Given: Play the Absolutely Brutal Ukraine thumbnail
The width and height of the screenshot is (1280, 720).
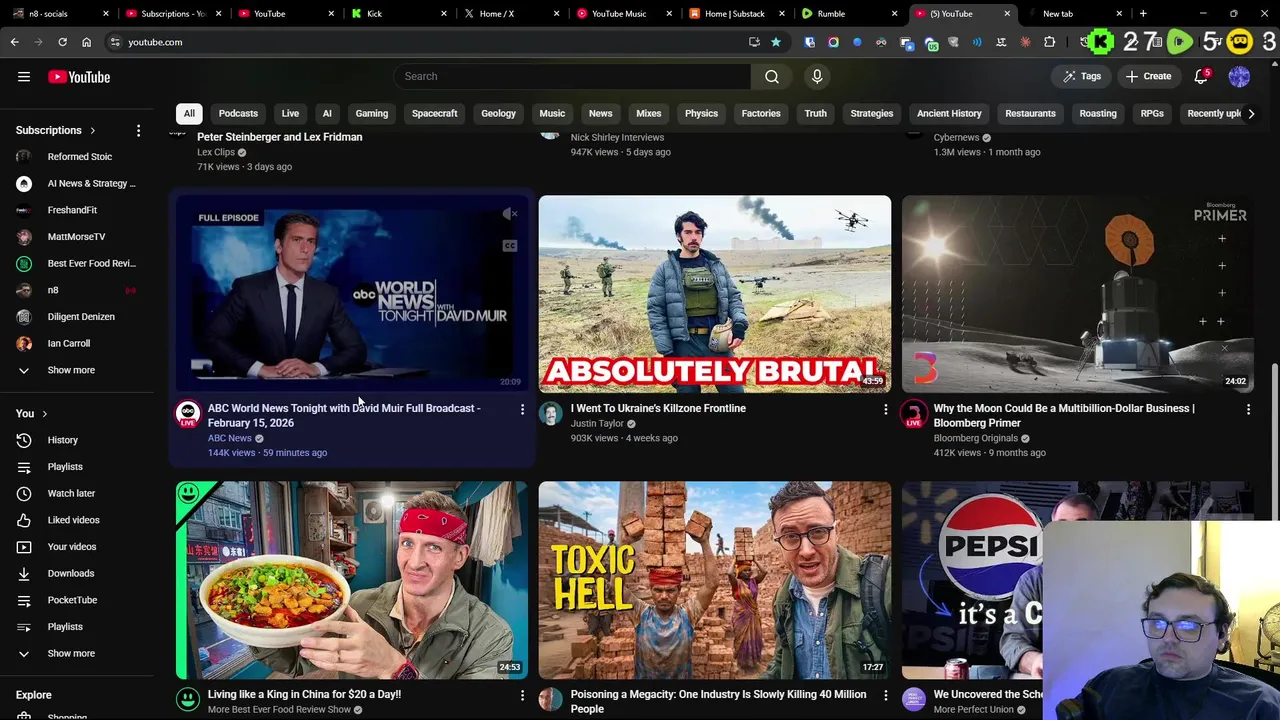Looking at the screenshot, I should coord(714,294).
